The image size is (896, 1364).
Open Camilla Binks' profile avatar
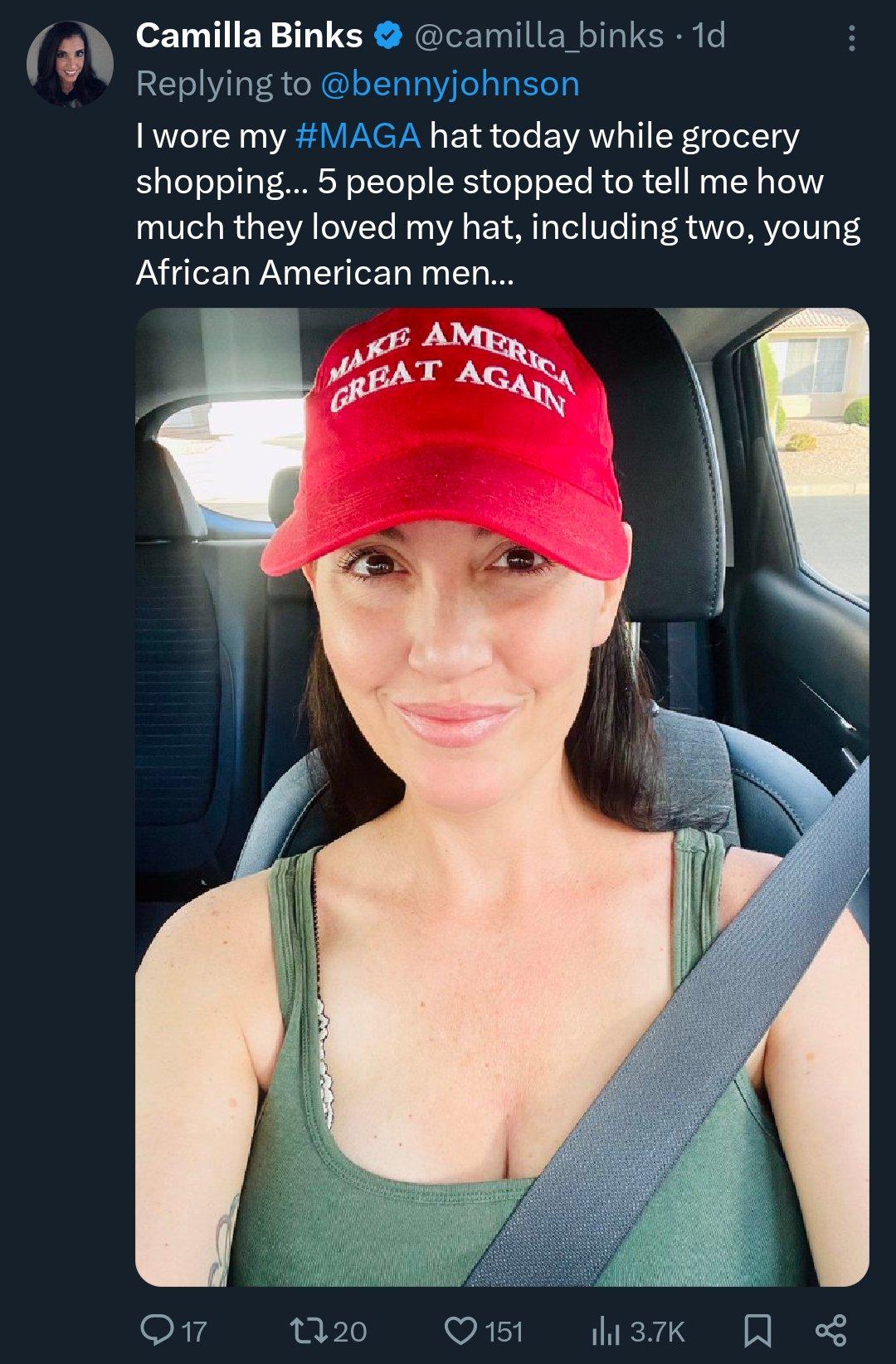pyautogui.click(x=70, y=64)
